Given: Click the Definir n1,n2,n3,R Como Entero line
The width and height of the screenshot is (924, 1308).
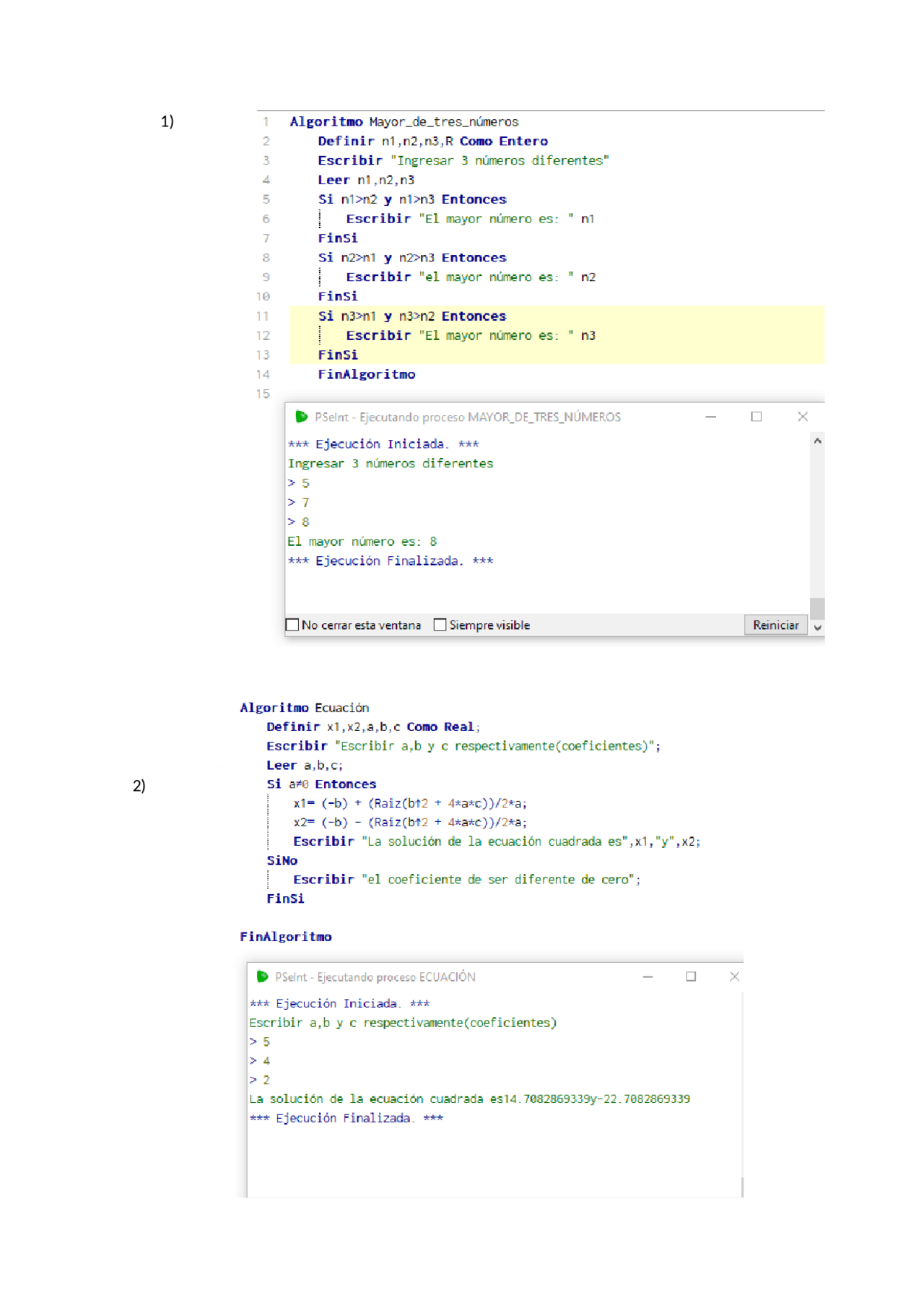Looking at the screenshot, I should pos(432,142).
